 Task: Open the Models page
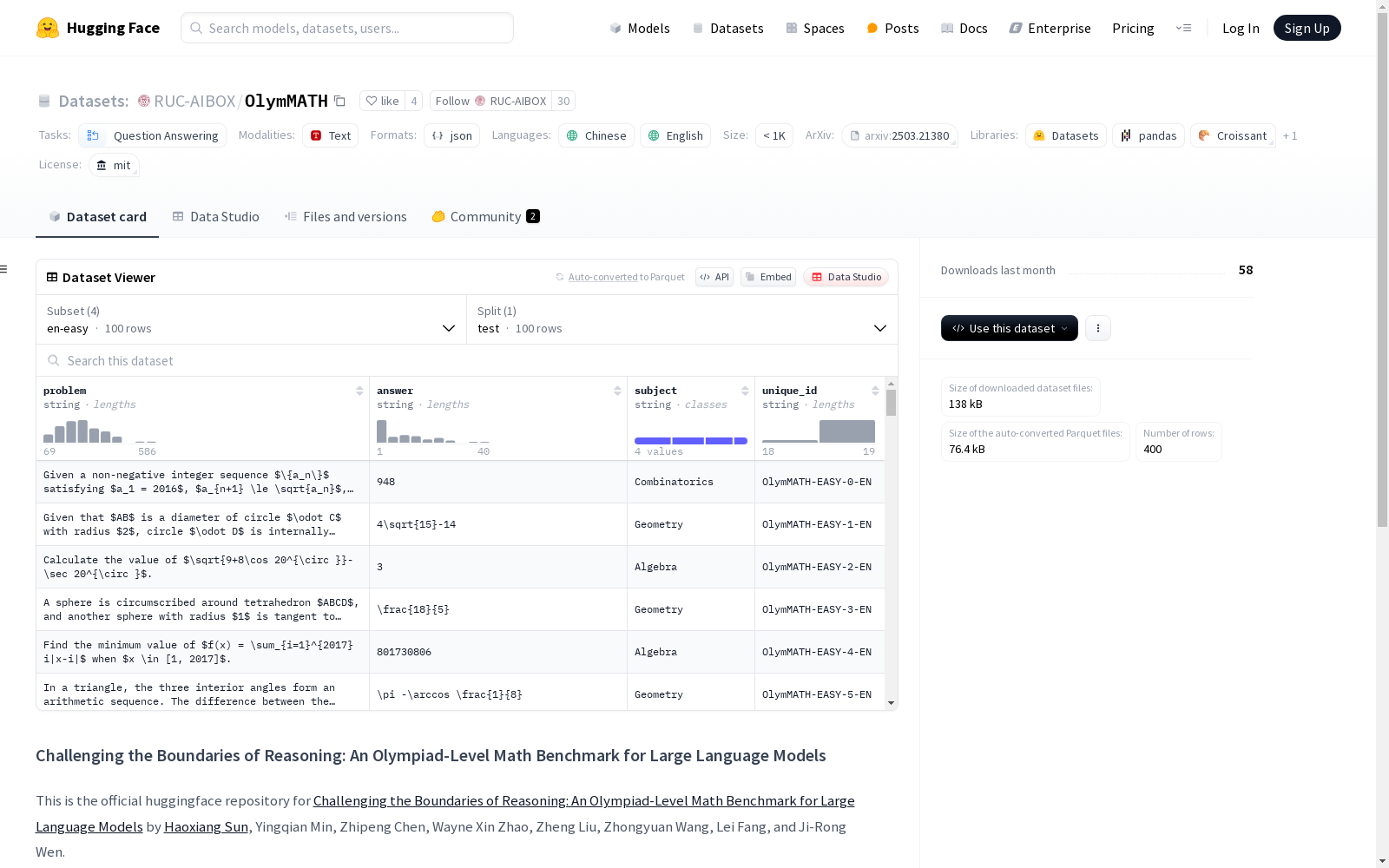[640, 28]
